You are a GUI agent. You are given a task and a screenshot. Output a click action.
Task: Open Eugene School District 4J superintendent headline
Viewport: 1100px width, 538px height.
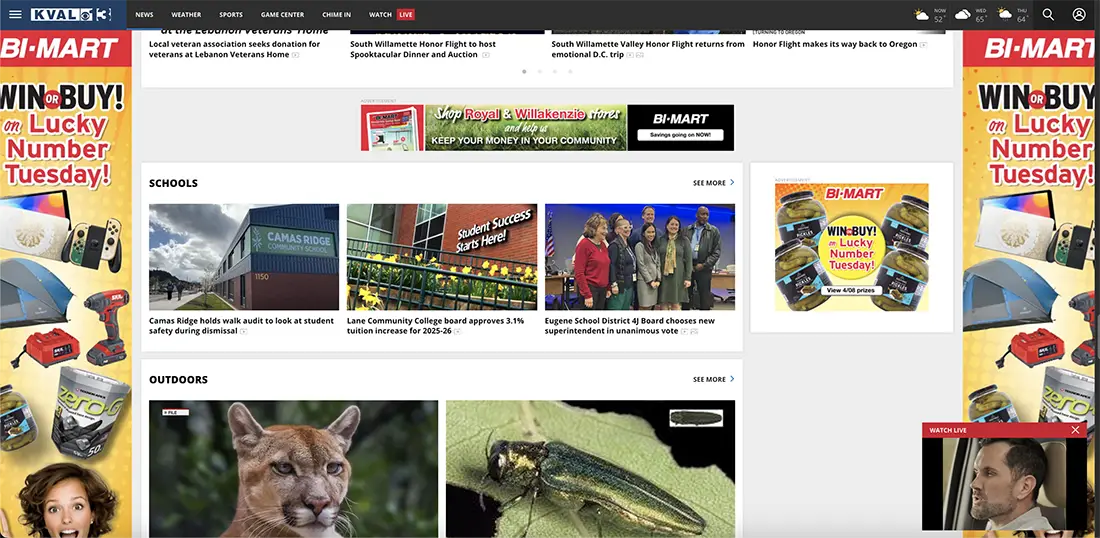click(630, 325)
